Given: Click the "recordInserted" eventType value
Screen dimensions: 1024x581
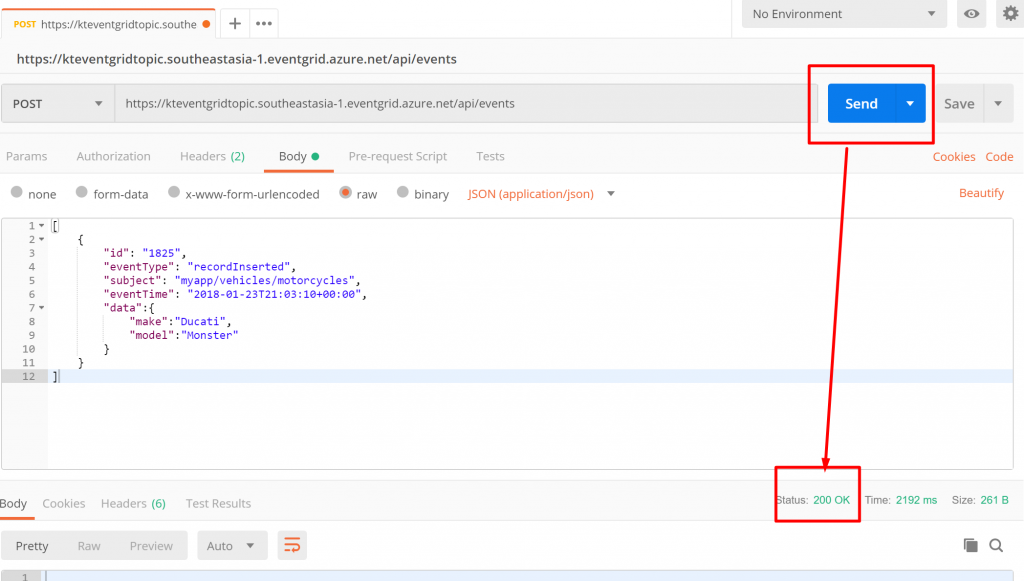Looking at the screenshot, I should pyautogui.click(x=238, y=267).
